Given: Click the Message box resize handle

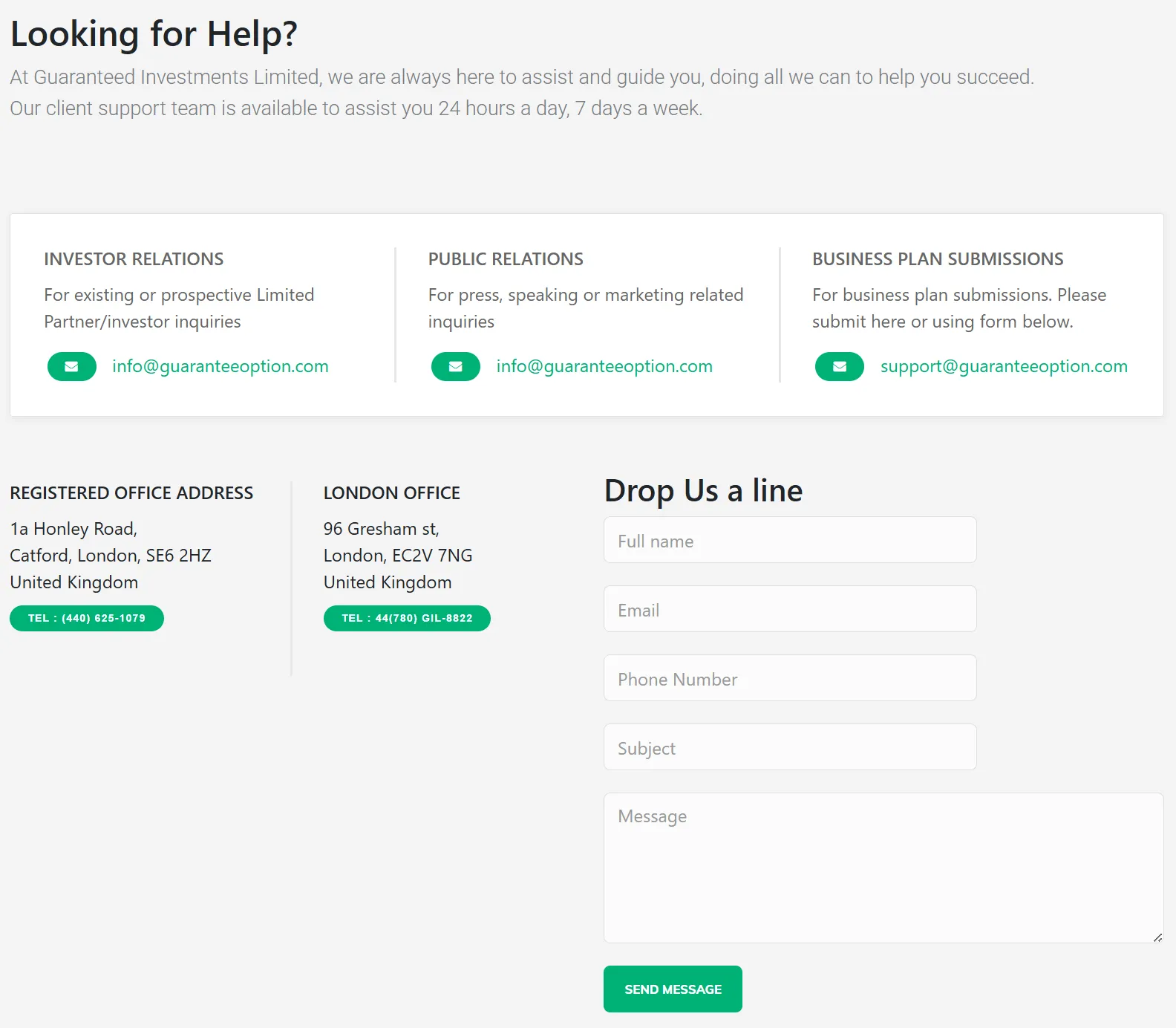Looking at the screenshot, I should 1157,937.
